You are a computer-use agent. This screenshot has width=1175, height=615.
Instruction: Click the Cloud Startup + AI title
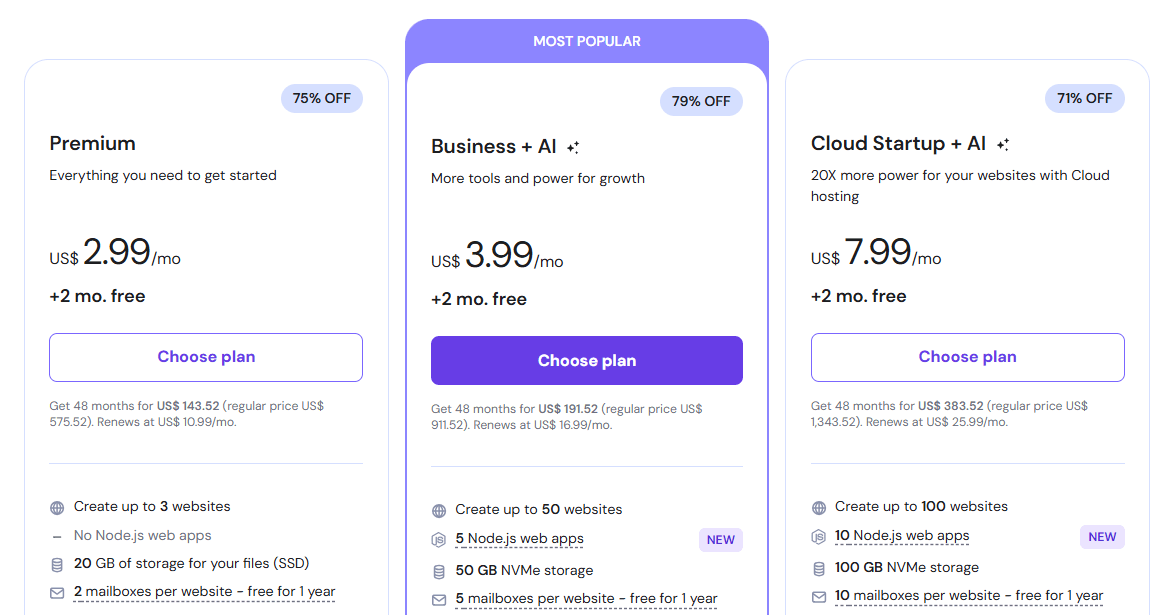[x=898, y=143]
